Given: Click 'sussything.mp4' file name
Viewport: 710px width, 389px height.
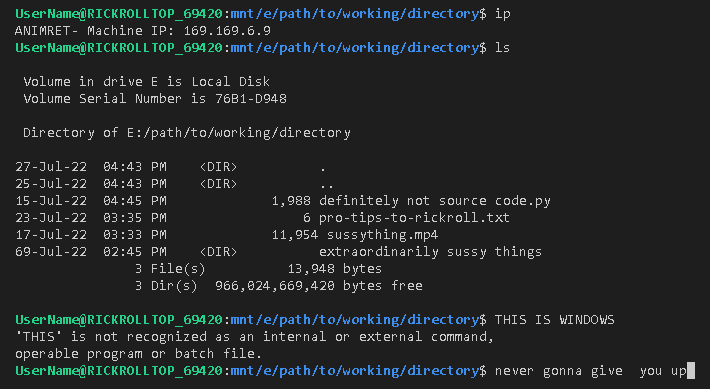Looking at the screenshot, I should click(x=382, y=235).
